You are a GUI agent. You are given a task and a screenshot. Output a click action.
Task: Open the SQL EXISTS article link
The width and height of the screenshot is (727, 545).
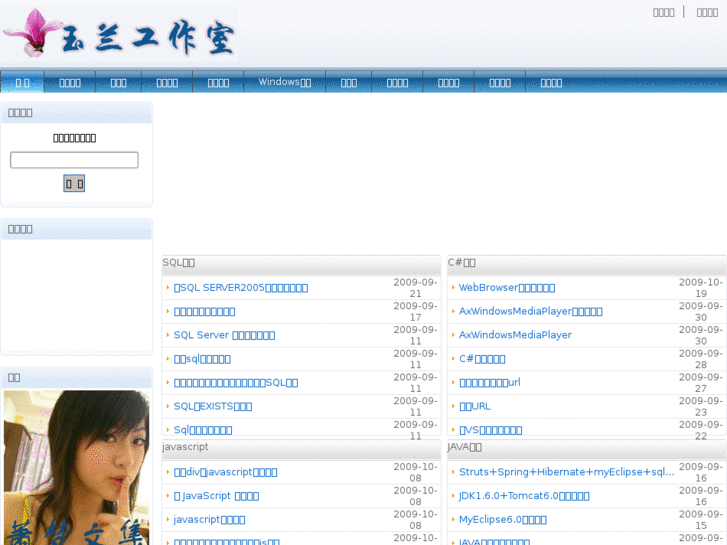tap(213, 406)
